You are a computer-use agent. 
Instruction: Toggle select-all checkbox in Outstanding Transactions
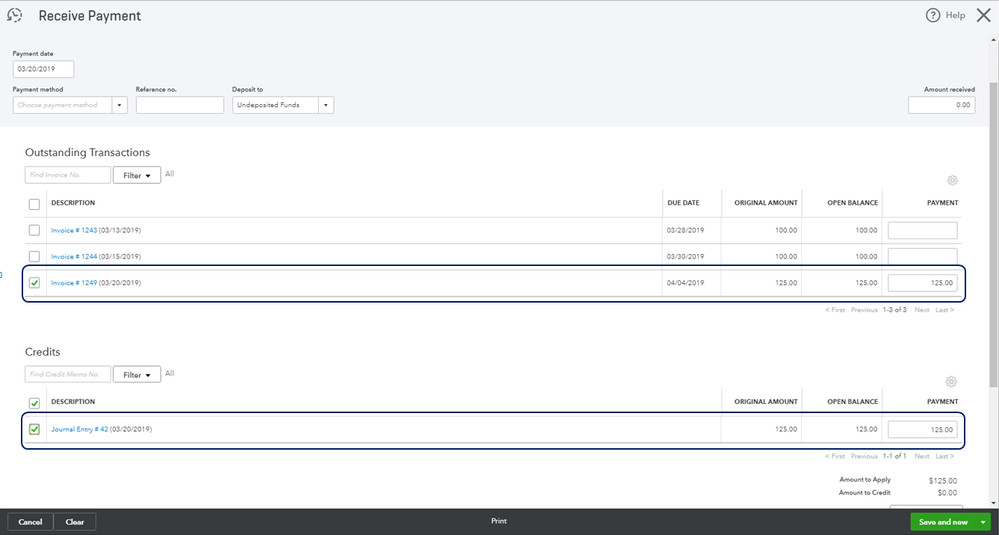click(34, 204)
